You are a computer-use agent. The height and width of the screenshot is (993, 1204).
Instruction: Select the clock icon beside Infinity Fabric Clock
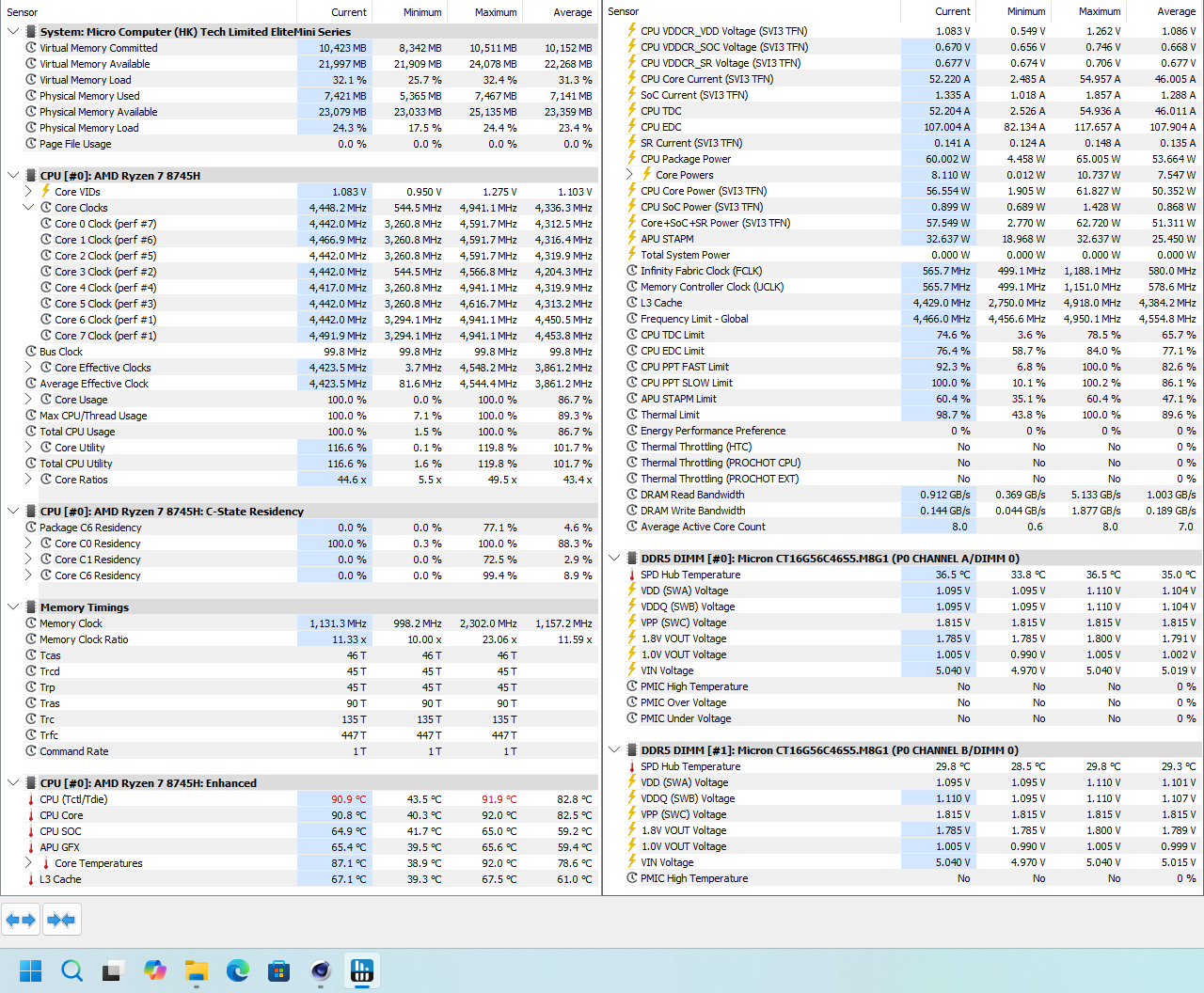(x=632, y=271)
